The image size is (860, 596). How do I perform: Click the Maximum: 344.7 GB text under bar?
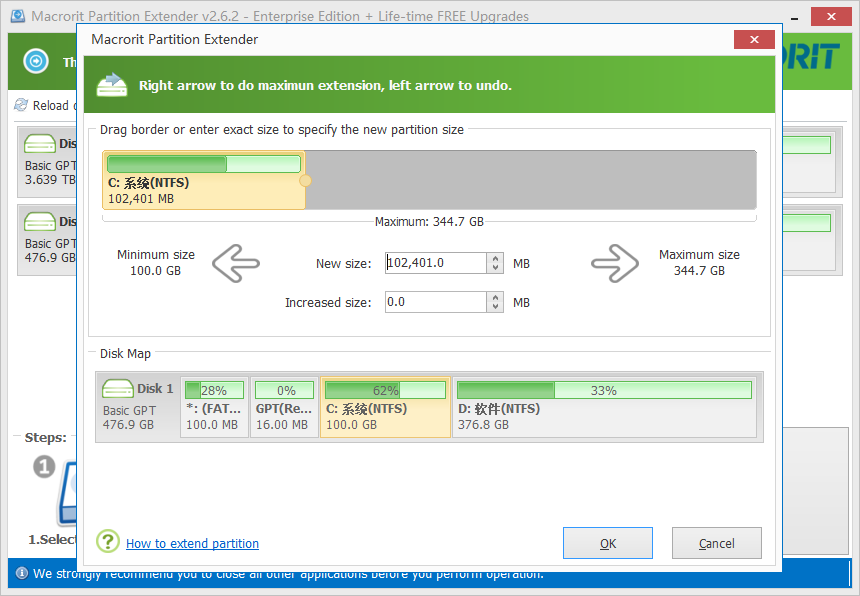tap(429, 222)
